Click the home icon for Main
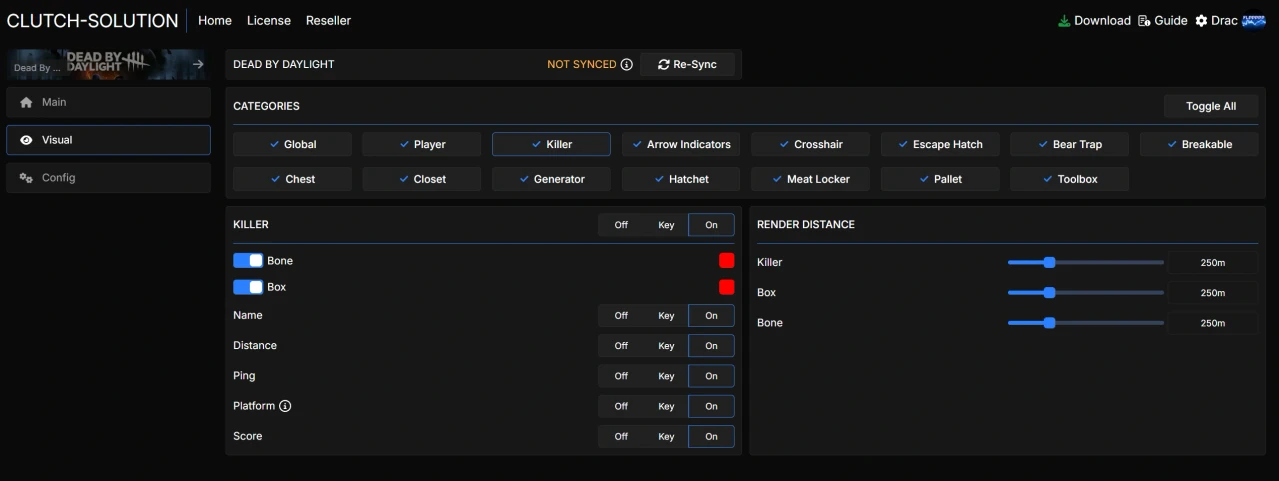The width and height of the screenshot is (1279, 481). pyautogui.click(x=26, y=103)
